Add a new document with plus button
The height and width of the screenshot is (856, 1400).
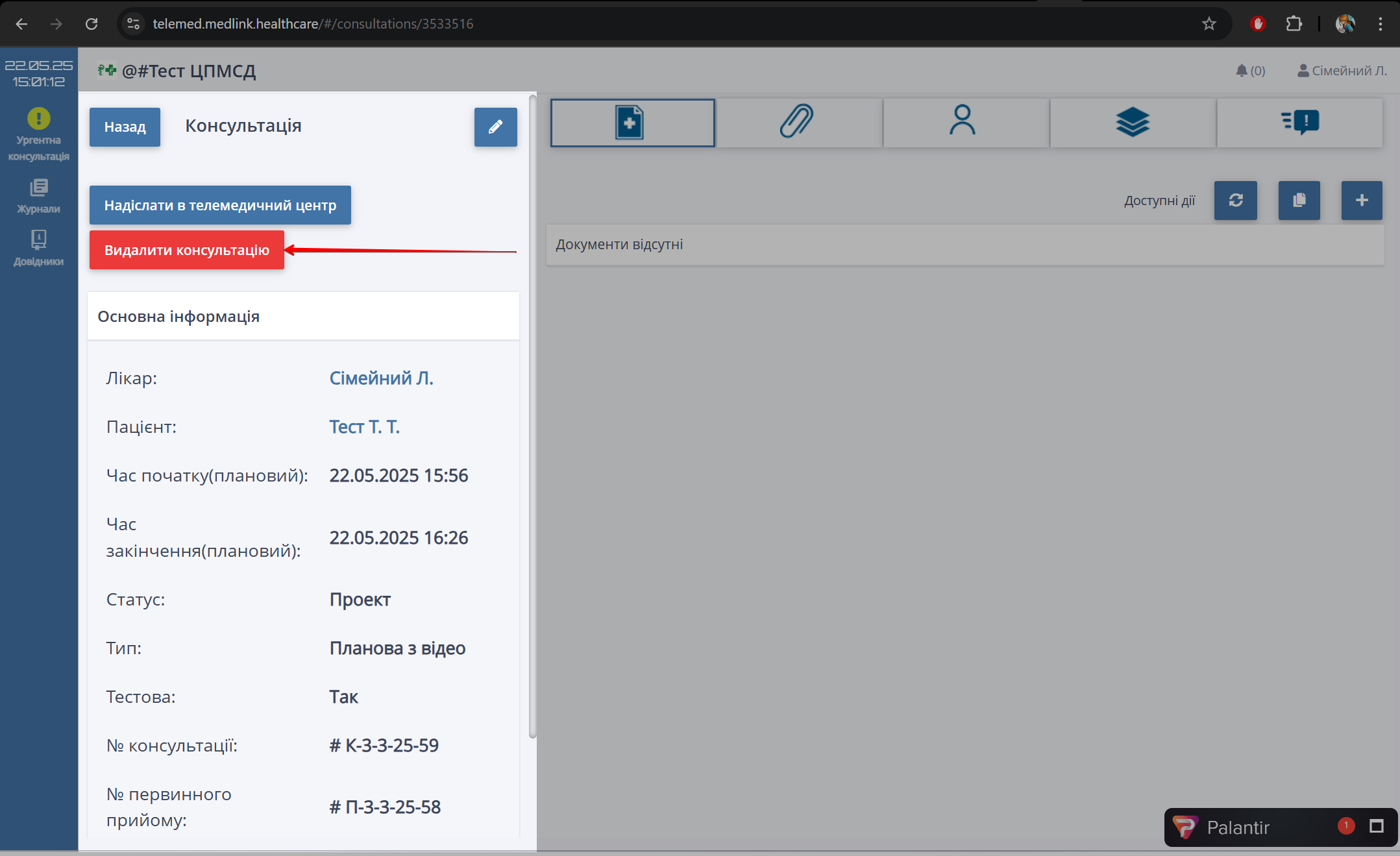(1362, 201)
